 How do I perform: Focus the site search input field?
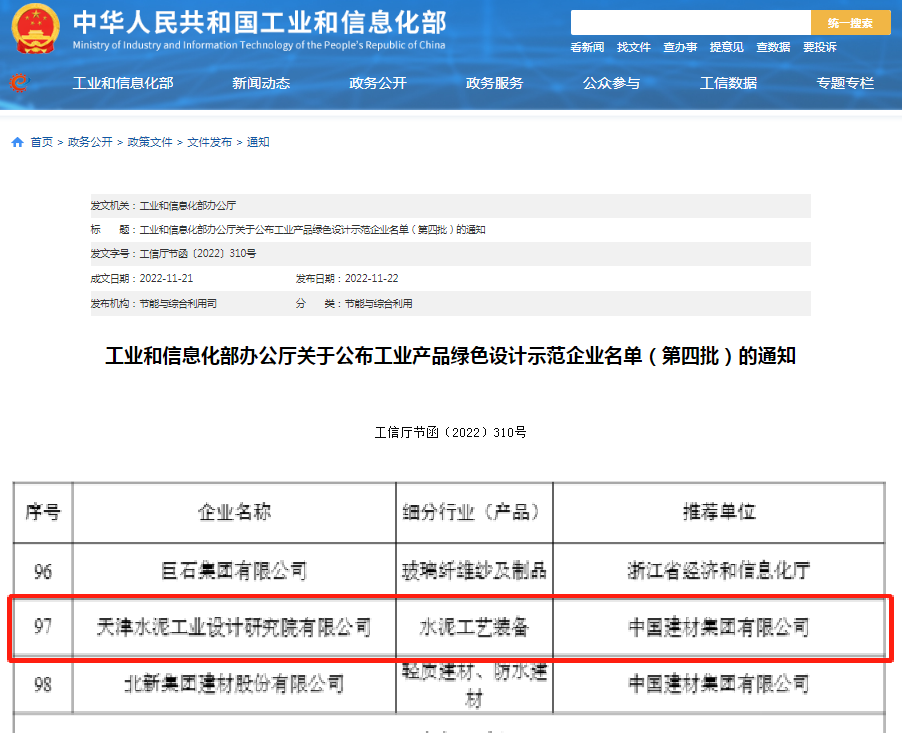691,23
